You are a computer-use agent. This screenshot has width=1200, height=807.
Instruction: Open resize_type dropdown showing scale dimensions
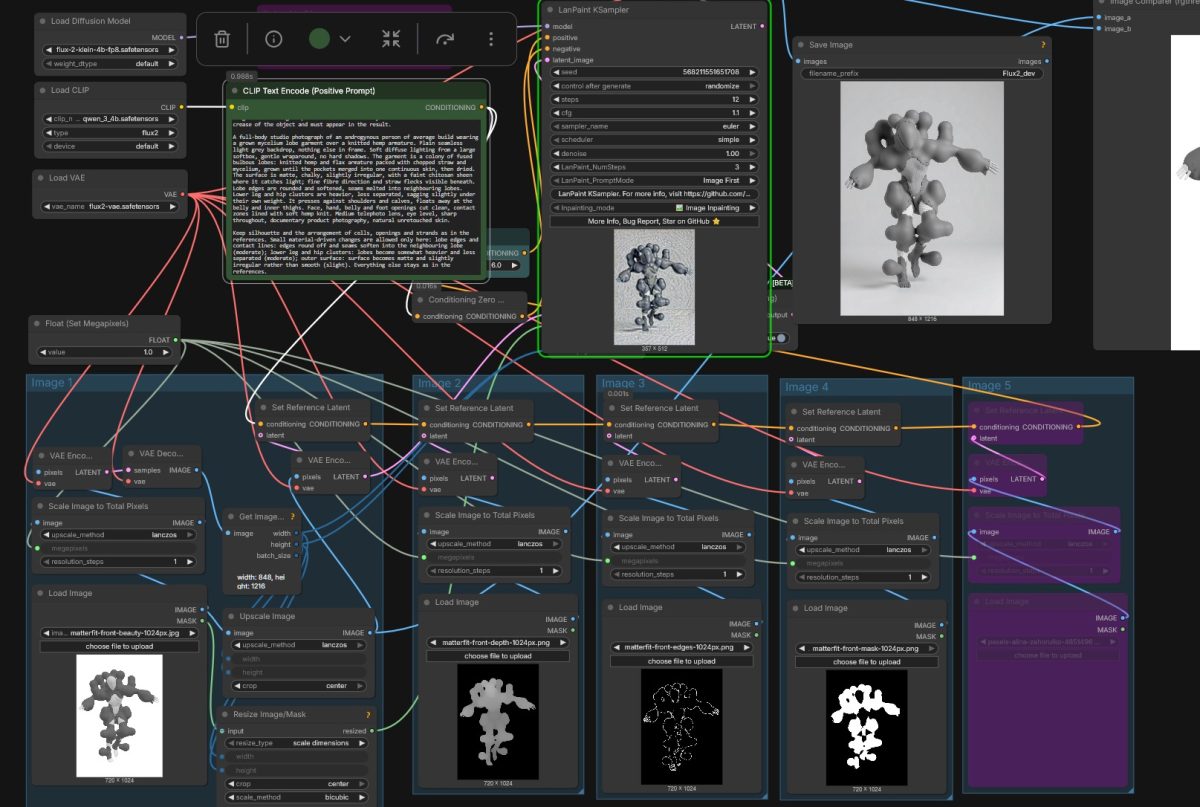(298, 743)
